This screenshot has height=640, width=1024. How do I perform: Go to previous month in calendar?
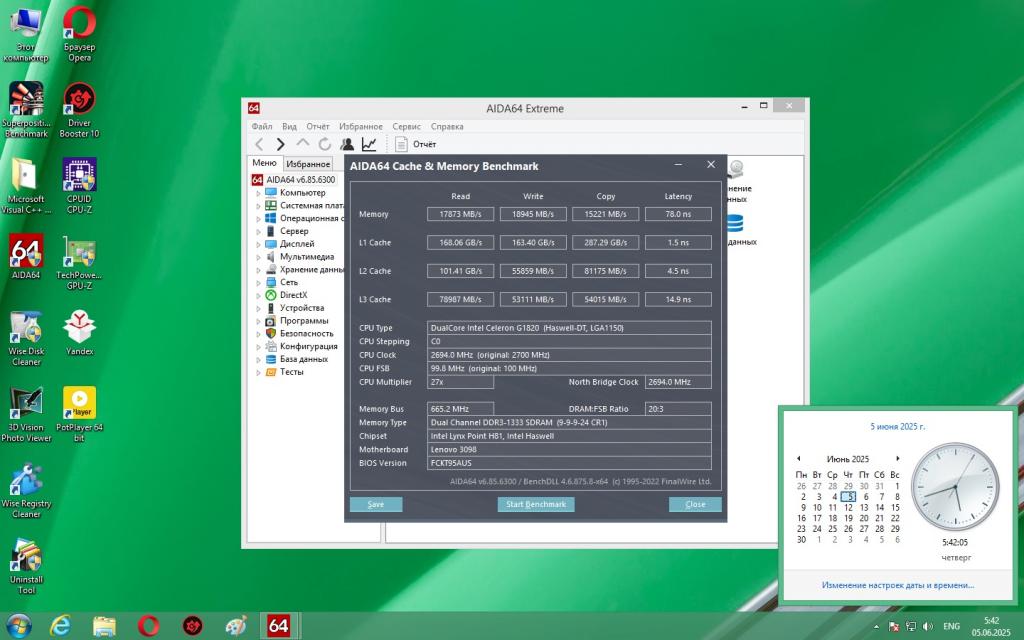click(x=799, y=458)
